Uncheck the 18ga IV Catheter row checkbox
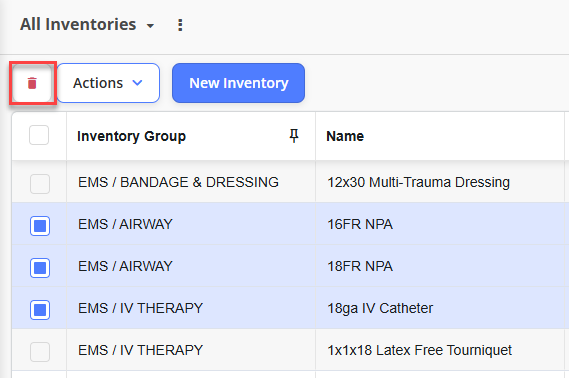Screen dimensions: 569x378 [x=40, y=310]
